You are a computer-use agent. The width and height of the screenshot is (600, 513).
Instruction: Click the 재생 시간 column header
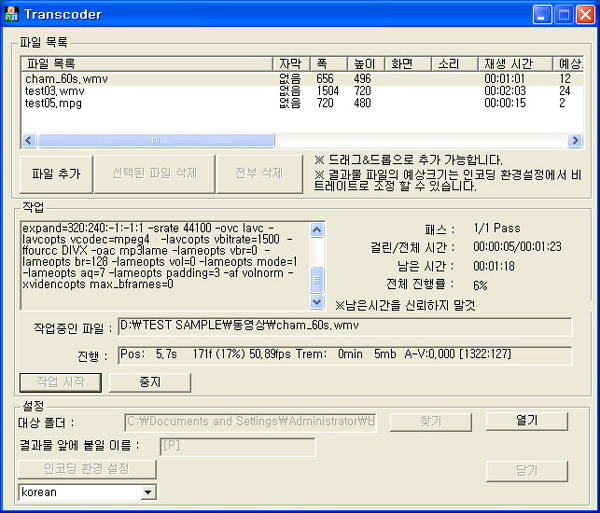coord(515,64)
